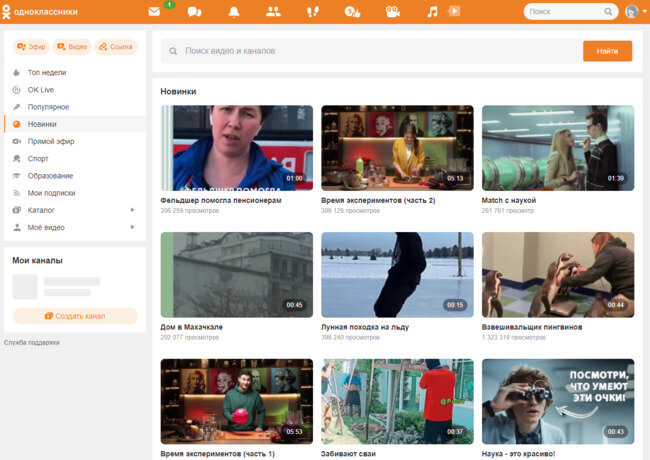Open video camera icon in top bar
Image resolution: width=650 pixels, height=460 pixels.
point(393,12)
